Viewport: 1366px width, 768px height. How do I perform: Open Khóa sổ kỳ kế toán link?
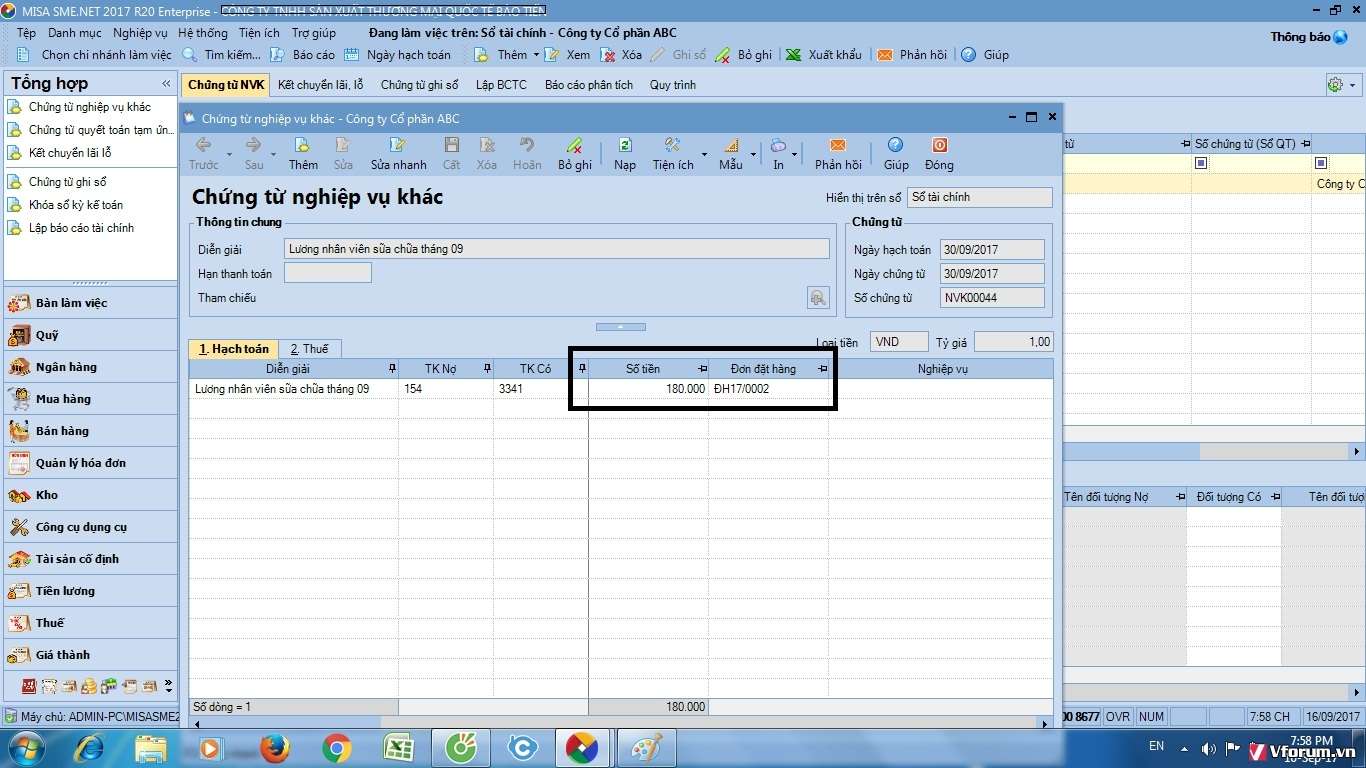76,205
